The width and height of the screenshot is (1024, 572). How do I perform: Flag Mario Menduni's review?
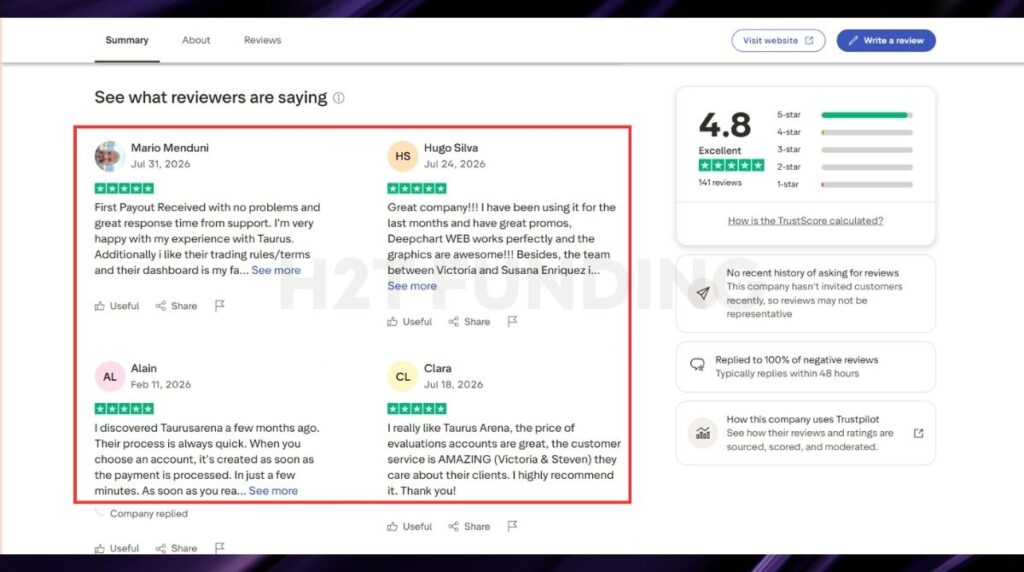tap(219, 306)
